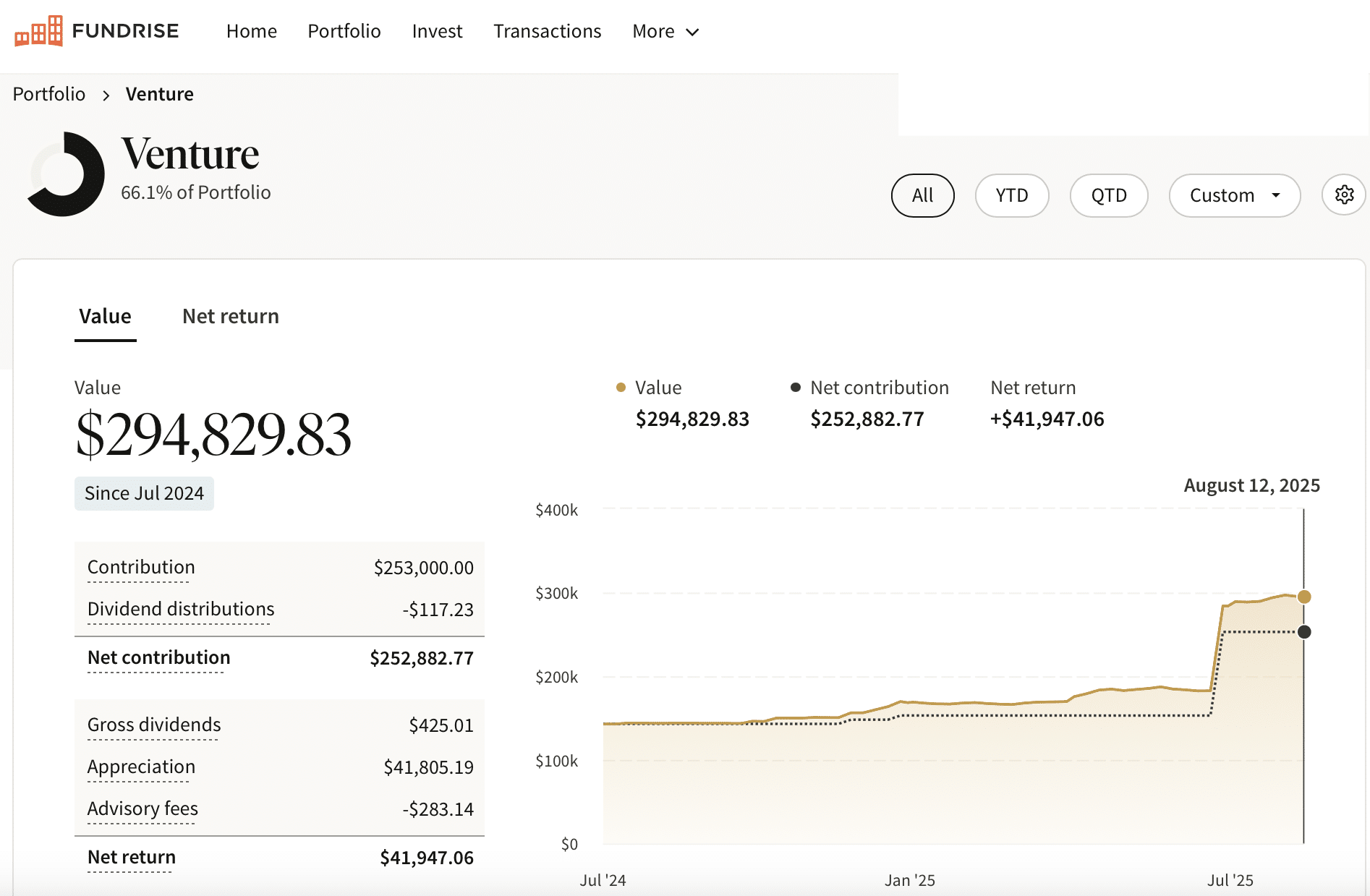Open the Custom date range dropdown
Screen dimensions: 1370x896
coord(1234,195)
